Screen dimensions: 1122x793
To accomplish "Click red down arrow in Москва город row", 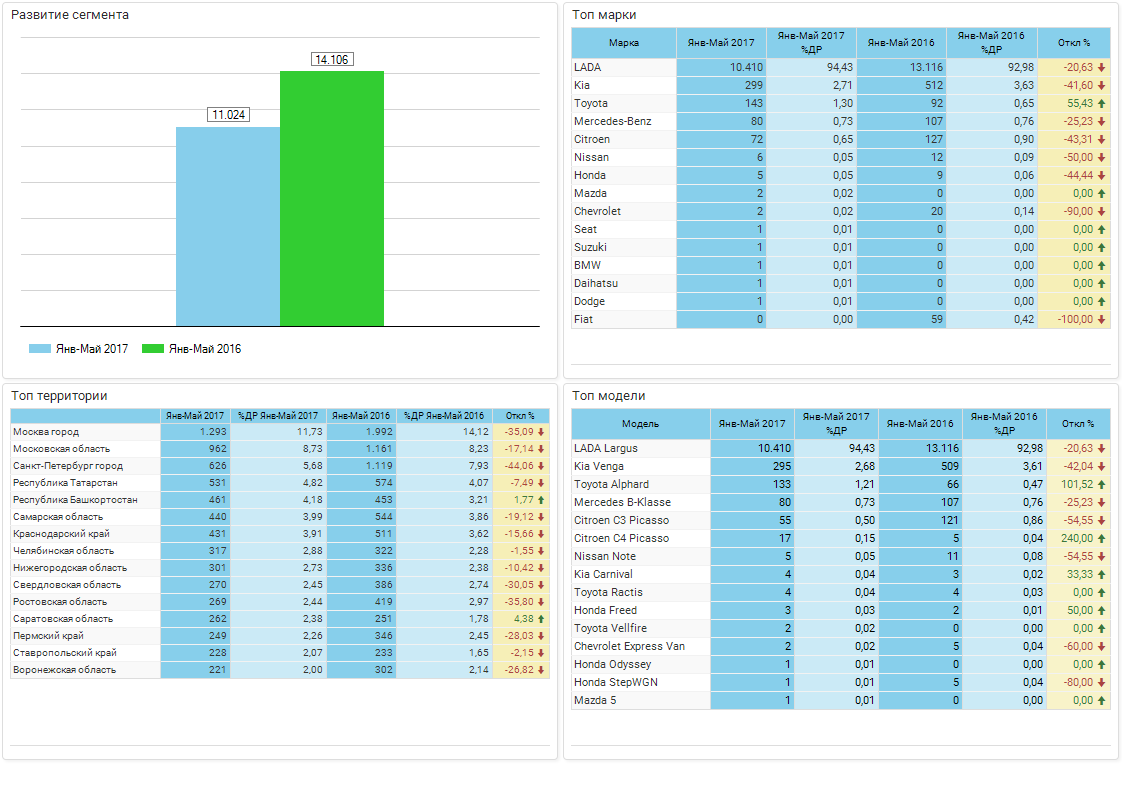I will click(541, 432).
